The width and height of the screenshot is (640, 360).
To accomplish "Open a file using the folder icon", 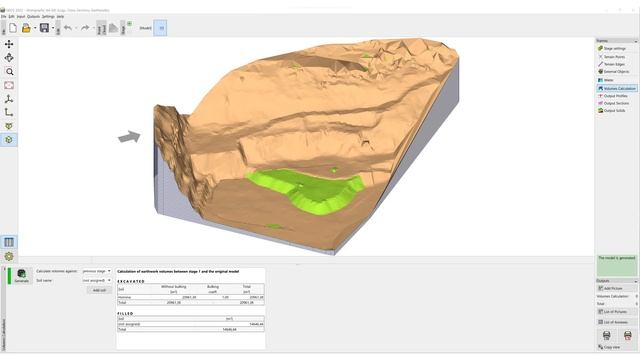I will (26, 28).
